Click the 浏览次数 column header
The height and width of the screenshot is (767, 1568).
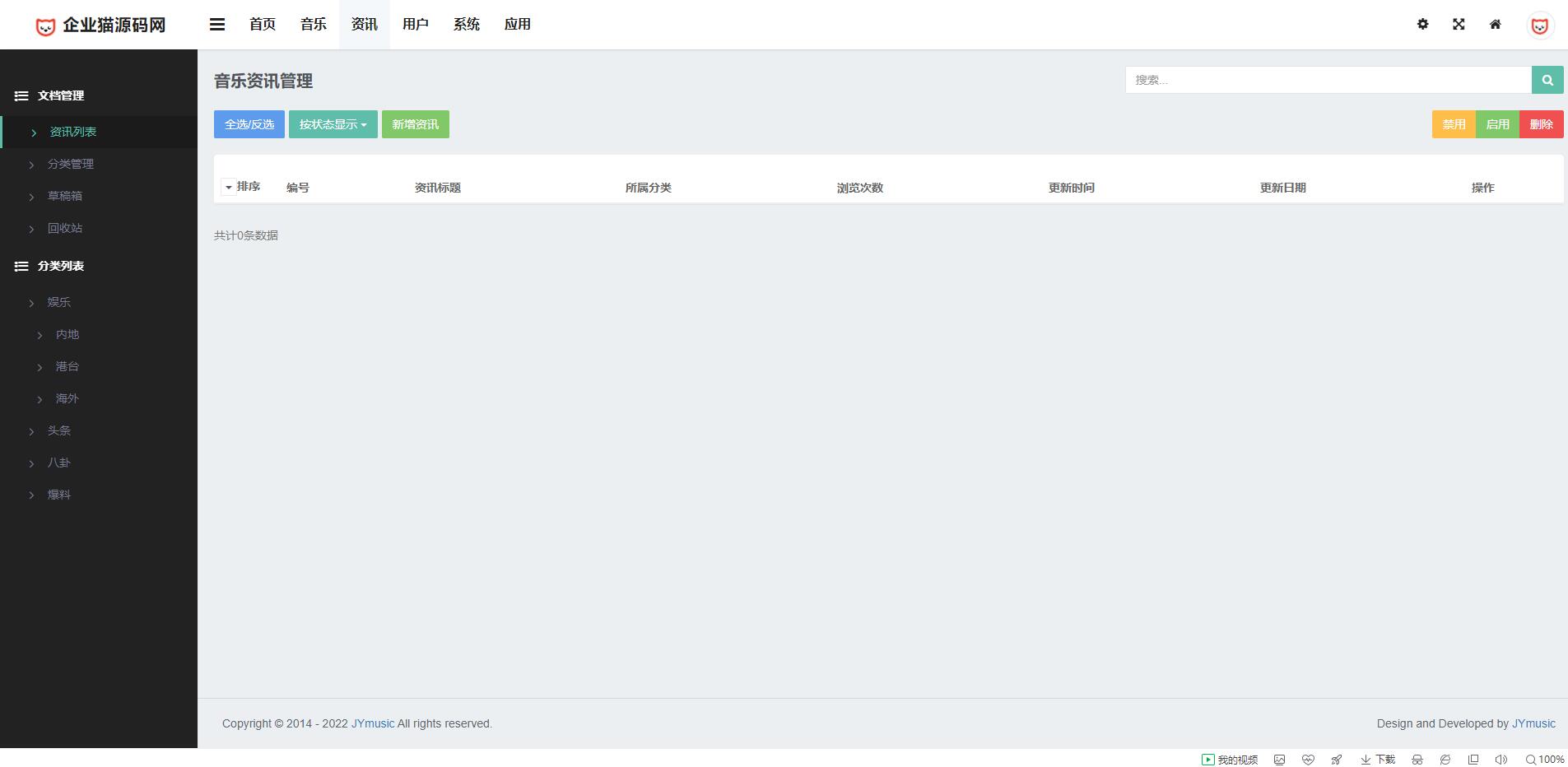(860, 188)
